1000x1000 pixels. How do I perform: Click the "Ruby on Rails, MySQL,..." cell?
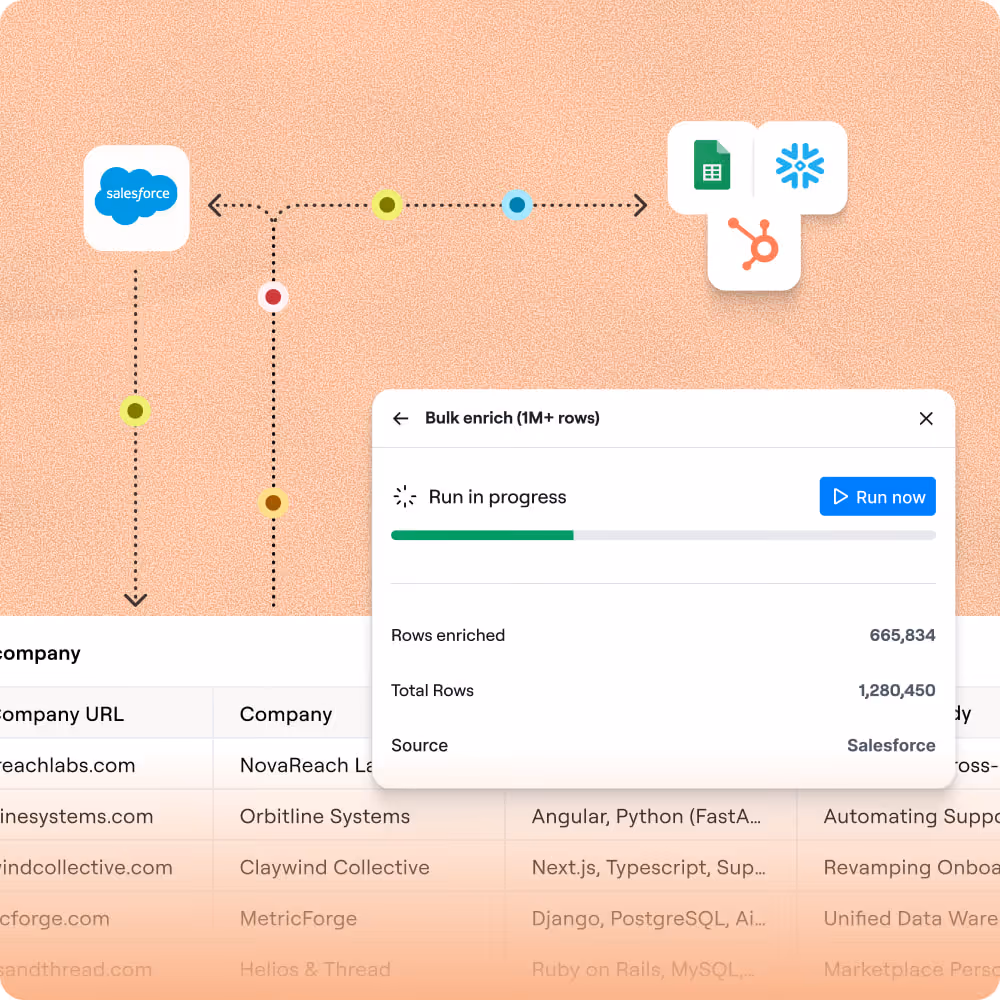point(651,969)
